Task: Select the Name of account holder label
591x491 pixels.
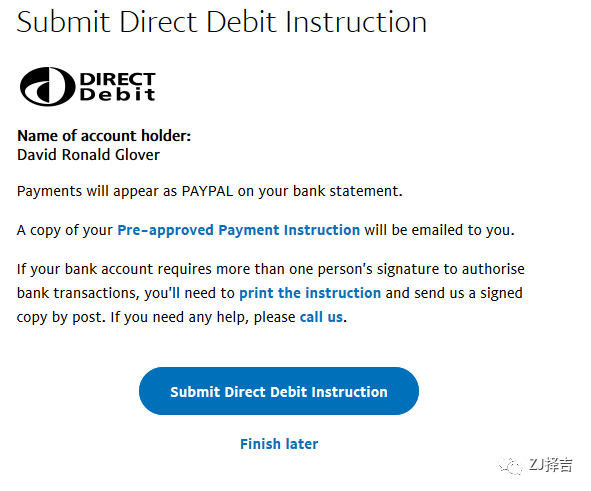Action: [x=104, y=136]
